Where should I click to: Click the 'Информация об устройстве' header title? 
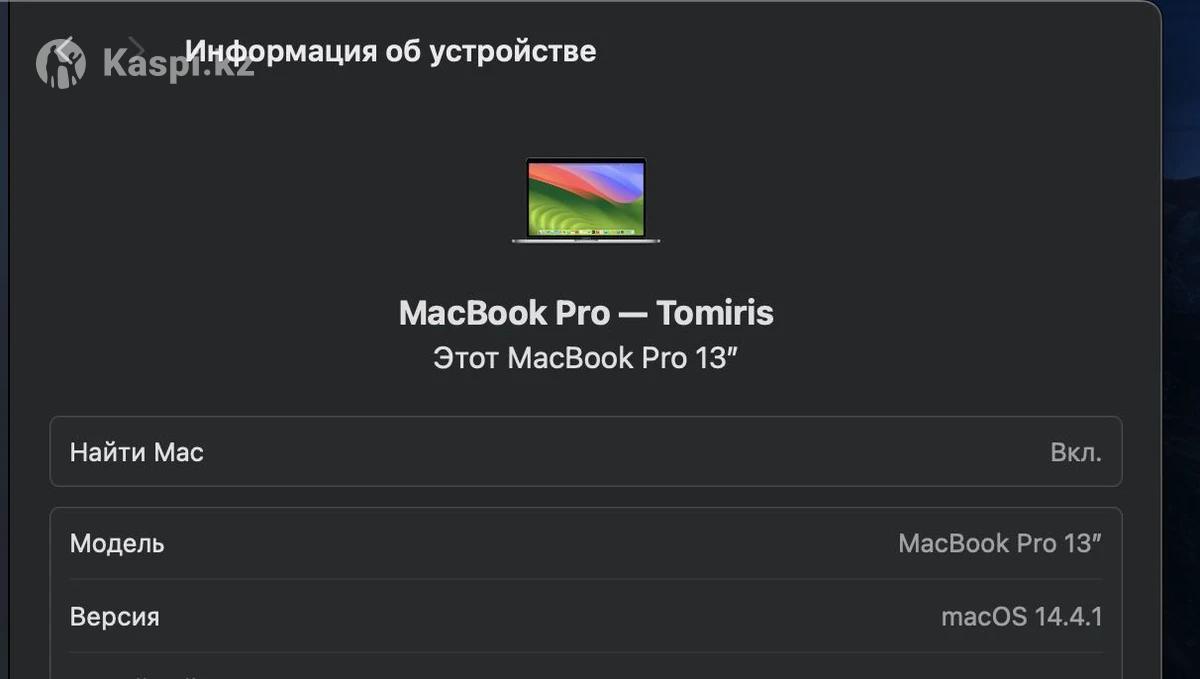pos(391,51)
